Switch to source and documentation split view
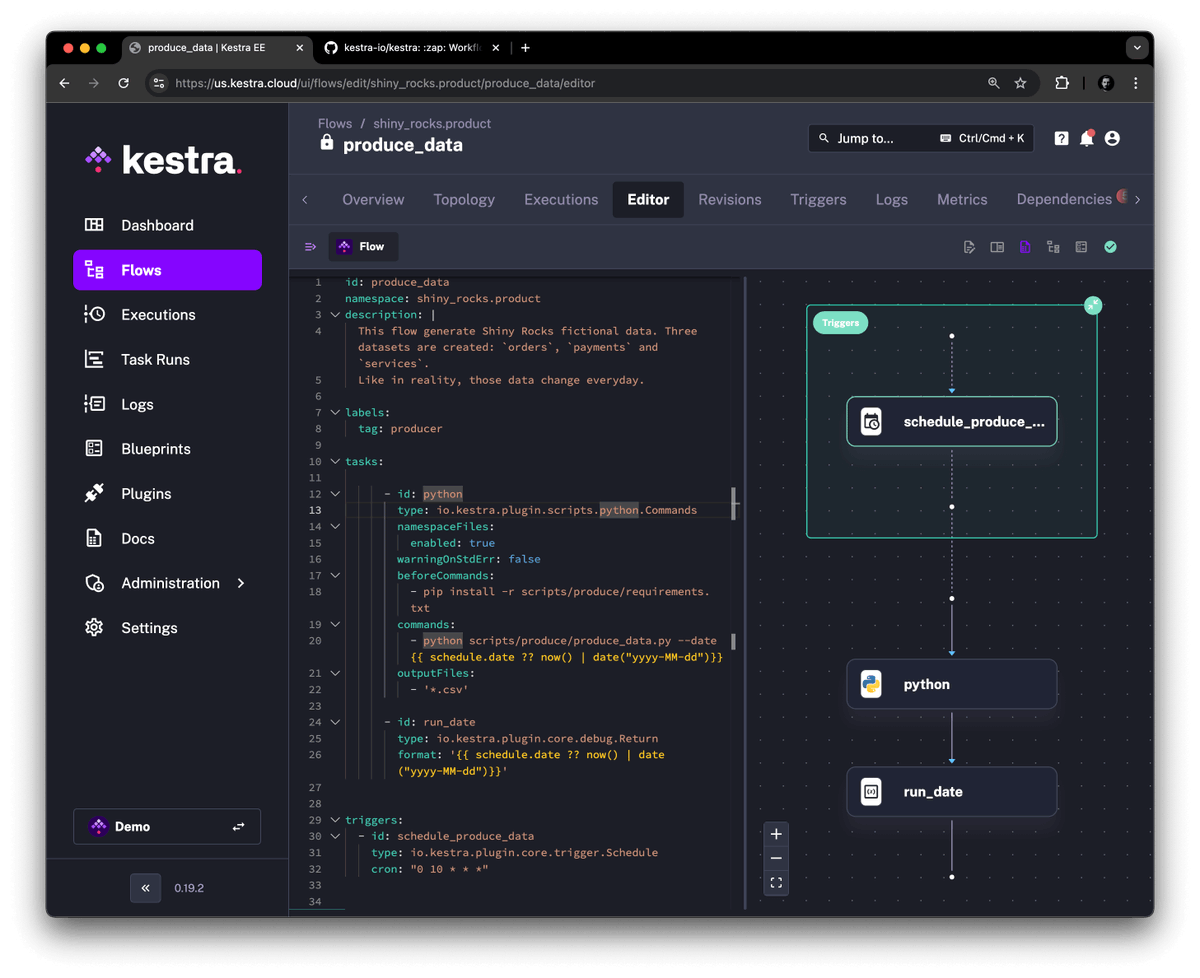The width and height of the screenshot is (1200, 978). 997,247
